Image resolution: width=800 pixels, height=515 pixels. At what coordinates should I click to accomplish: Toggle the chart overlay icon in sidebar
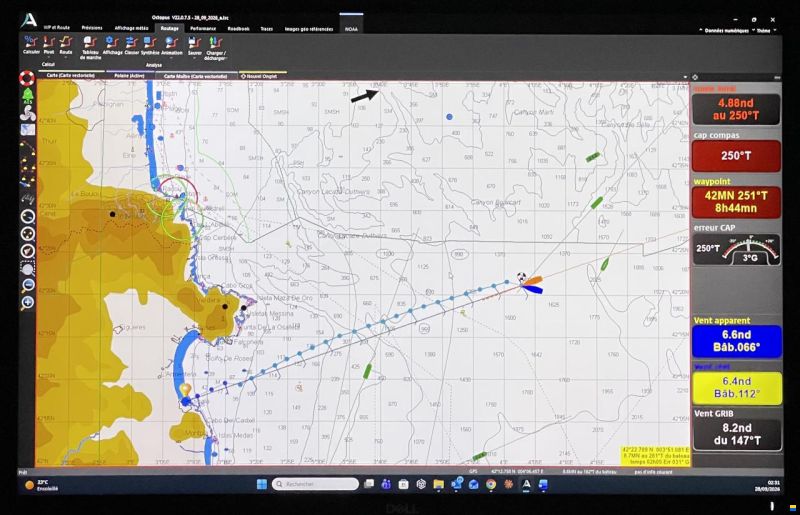click(28, 130)
